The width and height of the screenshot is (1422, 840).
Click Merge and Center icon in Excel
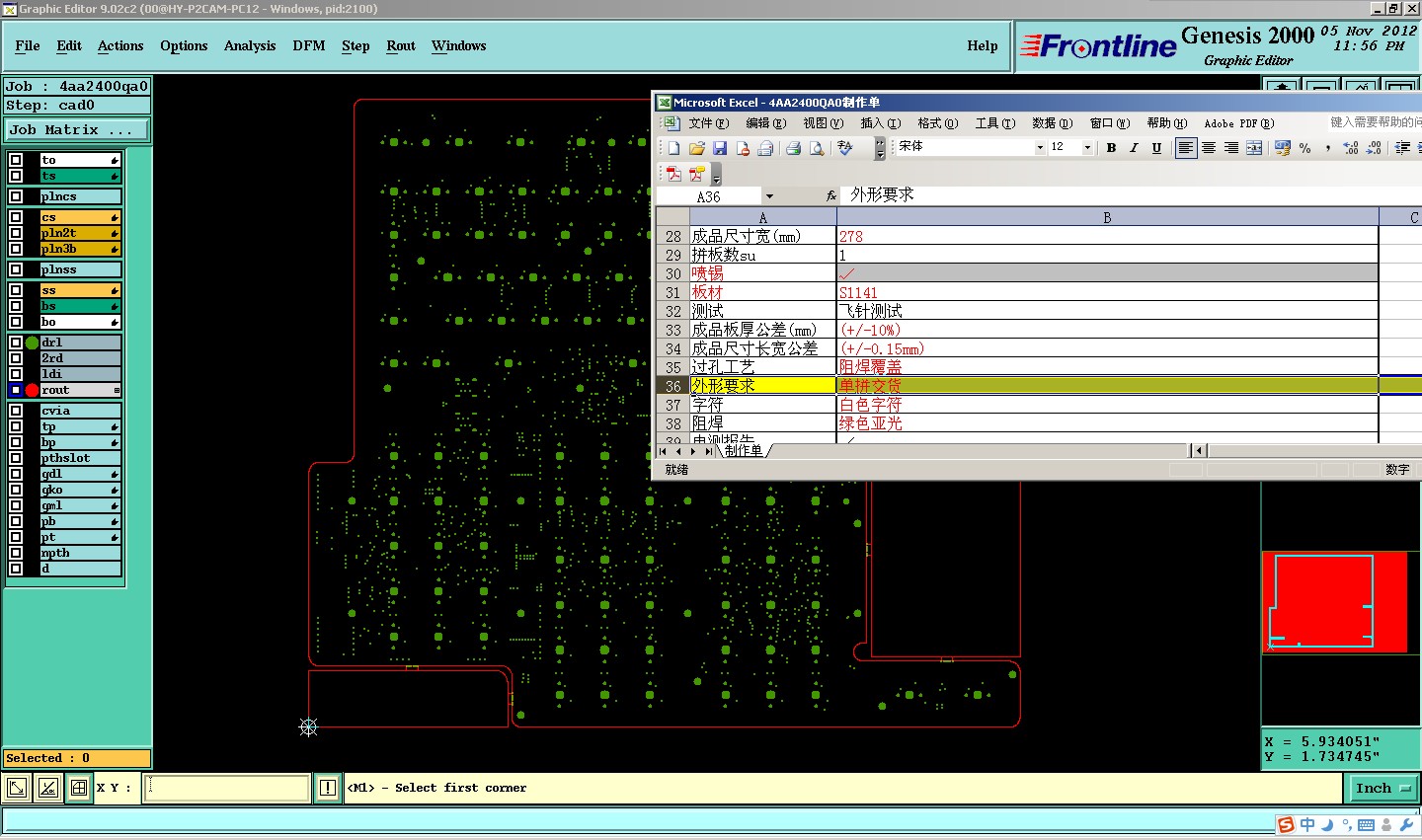(1254, 148)
